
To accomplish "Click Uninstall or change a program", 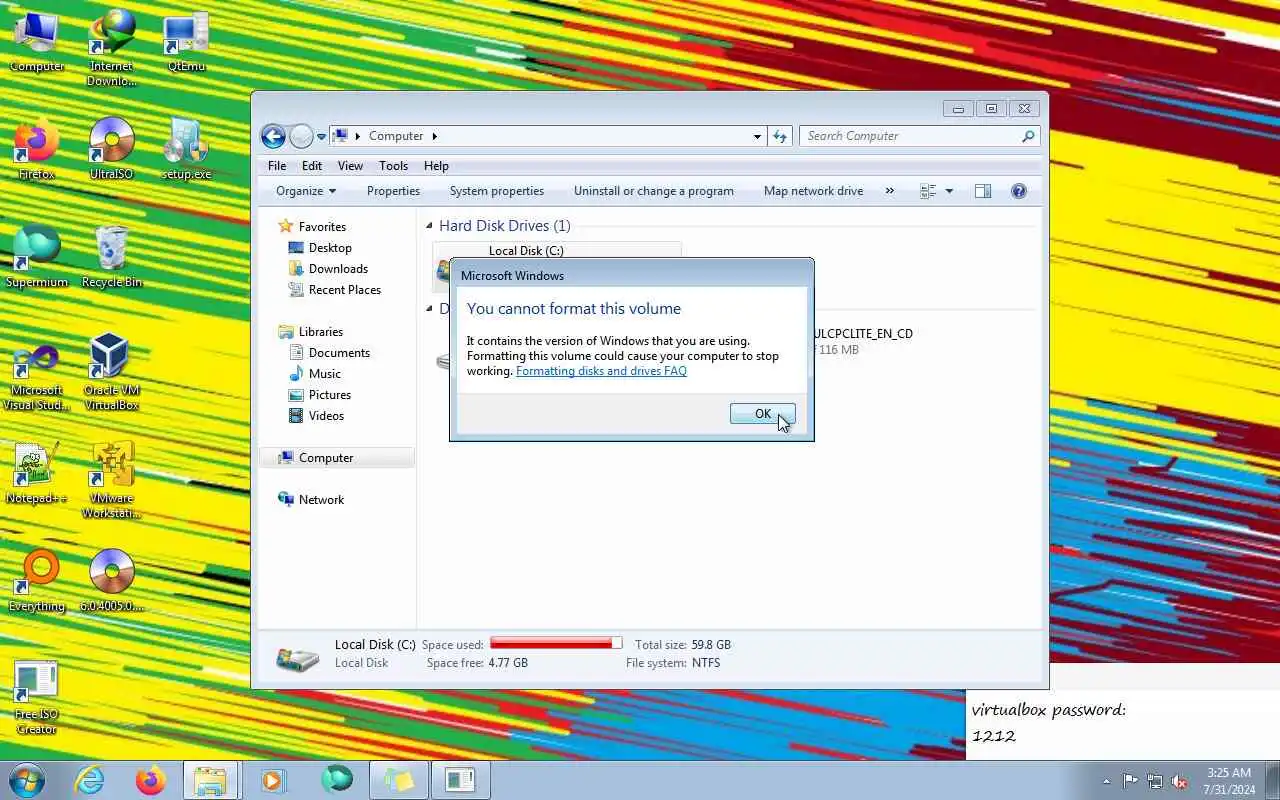I will pyautogui.click(x=654, y=191).
